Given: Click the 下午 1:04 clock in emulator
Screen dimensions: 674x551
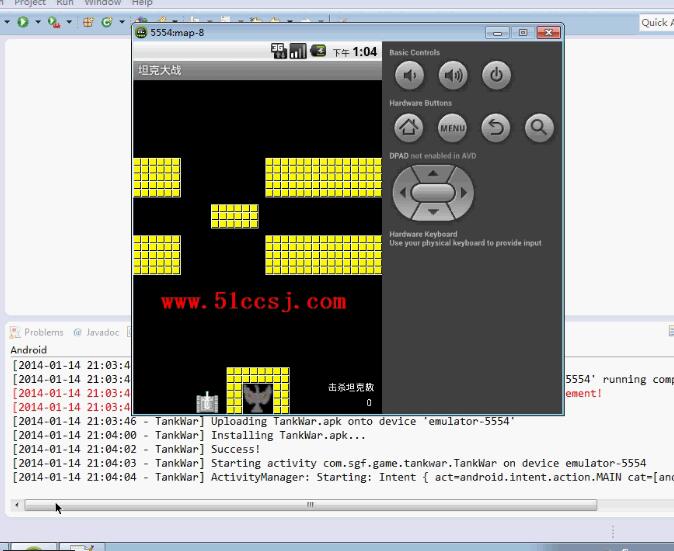Looking at the screenshot, I should 355,52.
